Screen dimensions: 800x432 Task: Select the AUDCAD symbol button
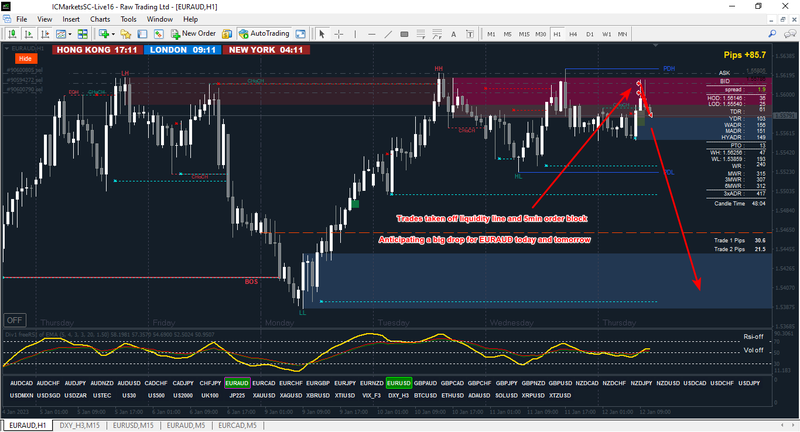[21, 383]
